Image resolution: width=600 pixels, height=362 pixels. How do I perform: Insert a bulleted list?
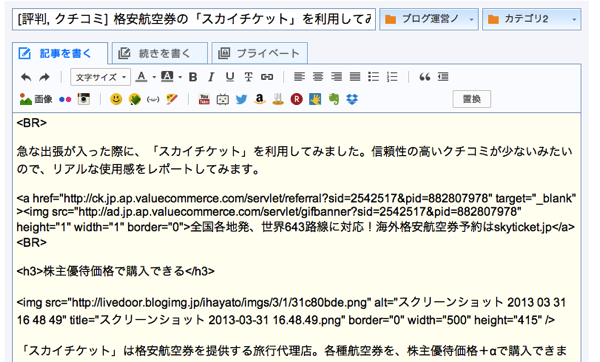(x=373, y=77)
